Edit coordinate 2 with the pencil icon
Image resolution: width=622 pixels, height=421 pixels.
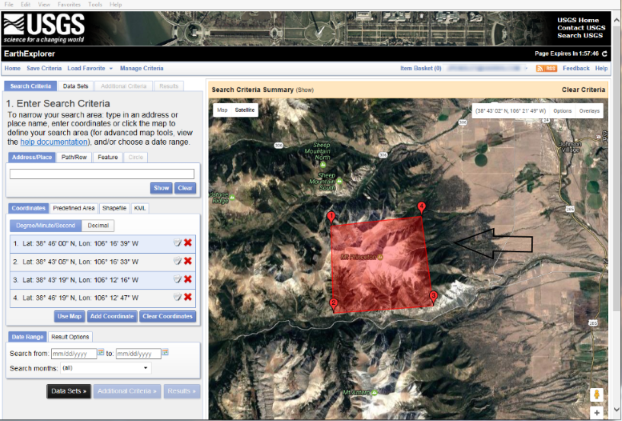coord(177,261)
